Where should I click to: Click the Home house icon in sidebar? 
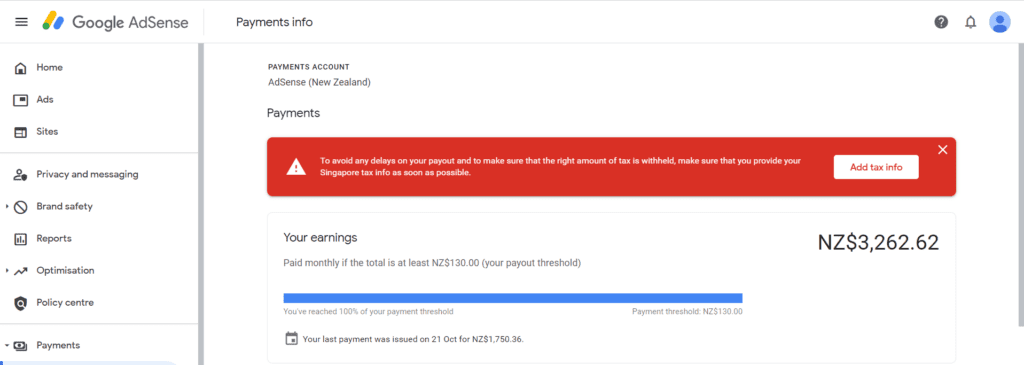coord(21,68)
